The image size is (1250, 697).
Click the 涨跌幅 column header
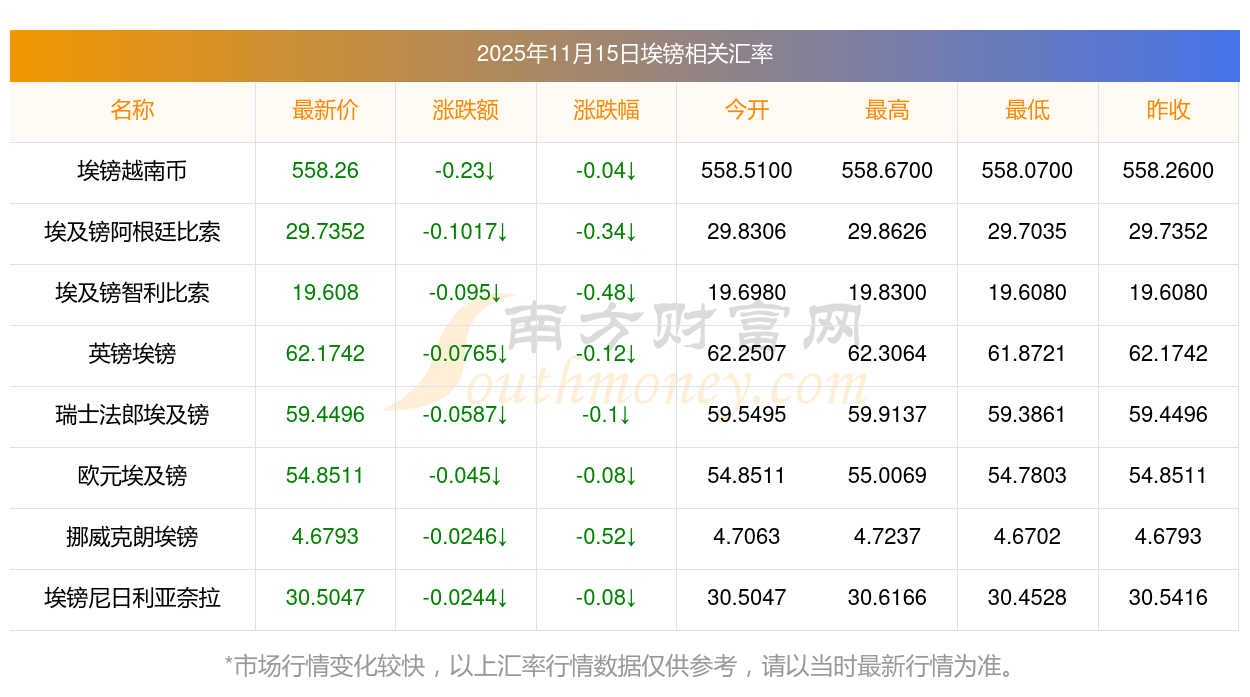tap(606, 110)
